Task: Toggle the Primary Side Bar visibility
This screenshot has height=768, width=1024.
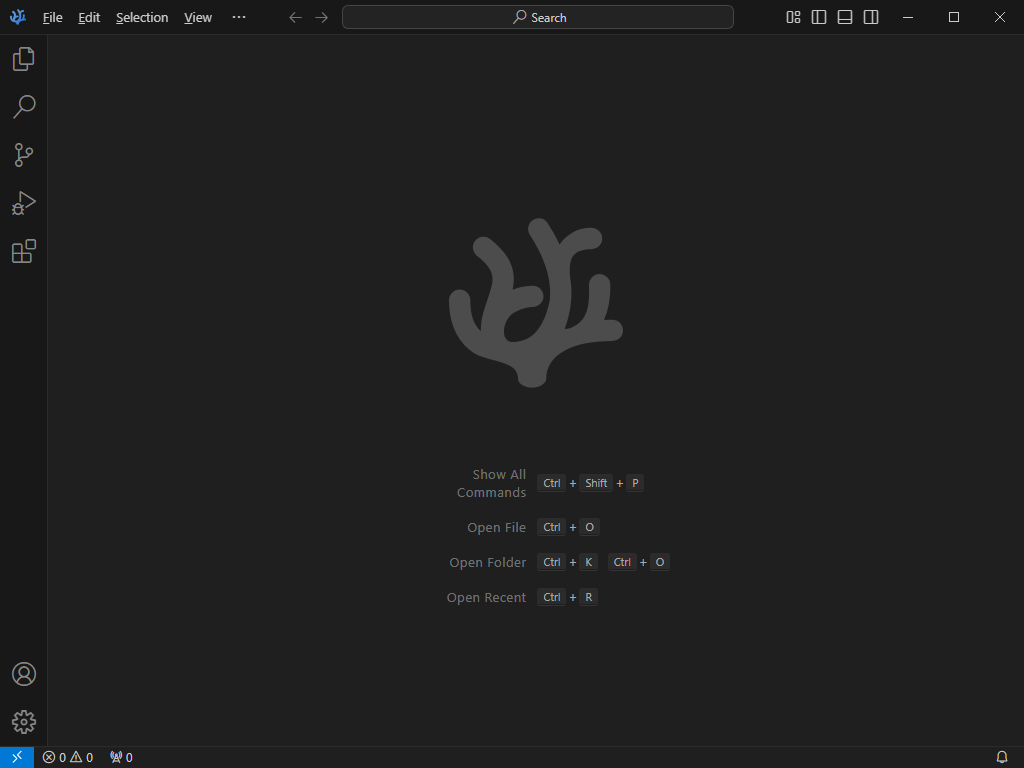Action: click(x=819, y=17)
